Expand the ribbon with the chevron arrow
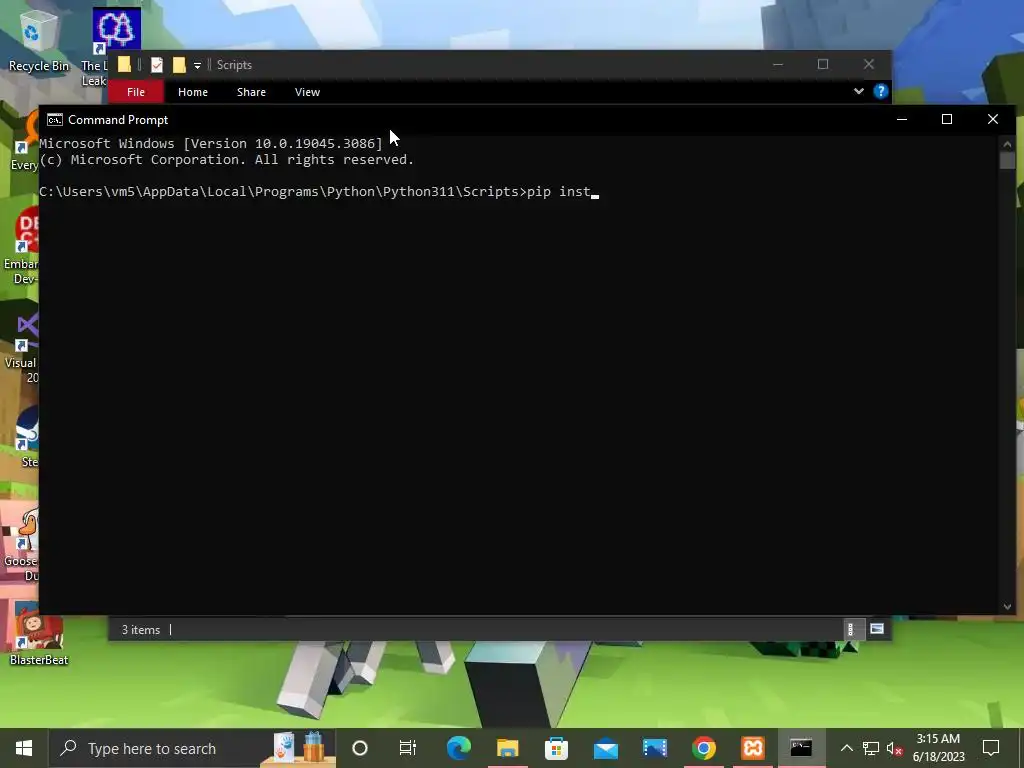Screen dimensions: 1024x768 [x=859, y=91]
